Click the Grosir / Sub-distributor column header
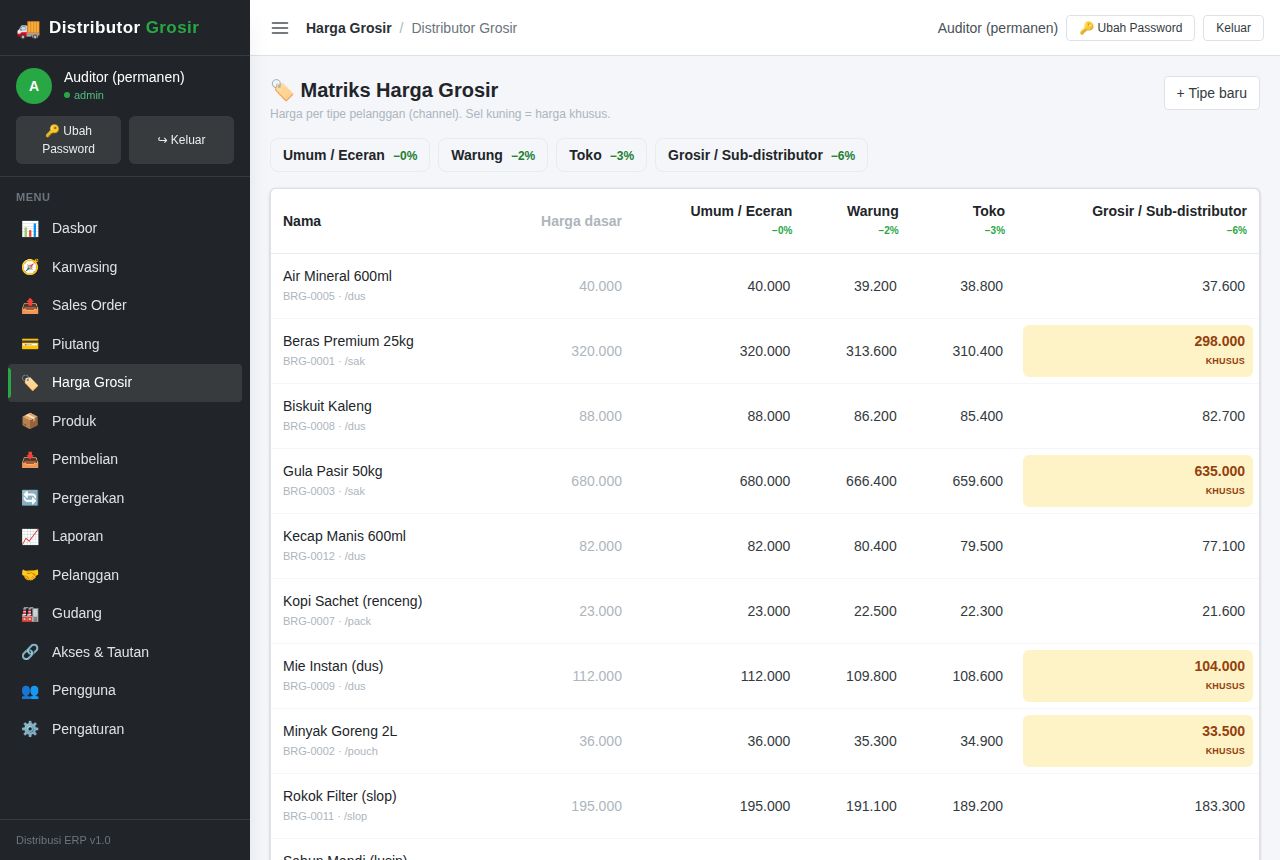Viewport: 1280px width, 860px height. pyautogui.click(x=1169, y=211)
